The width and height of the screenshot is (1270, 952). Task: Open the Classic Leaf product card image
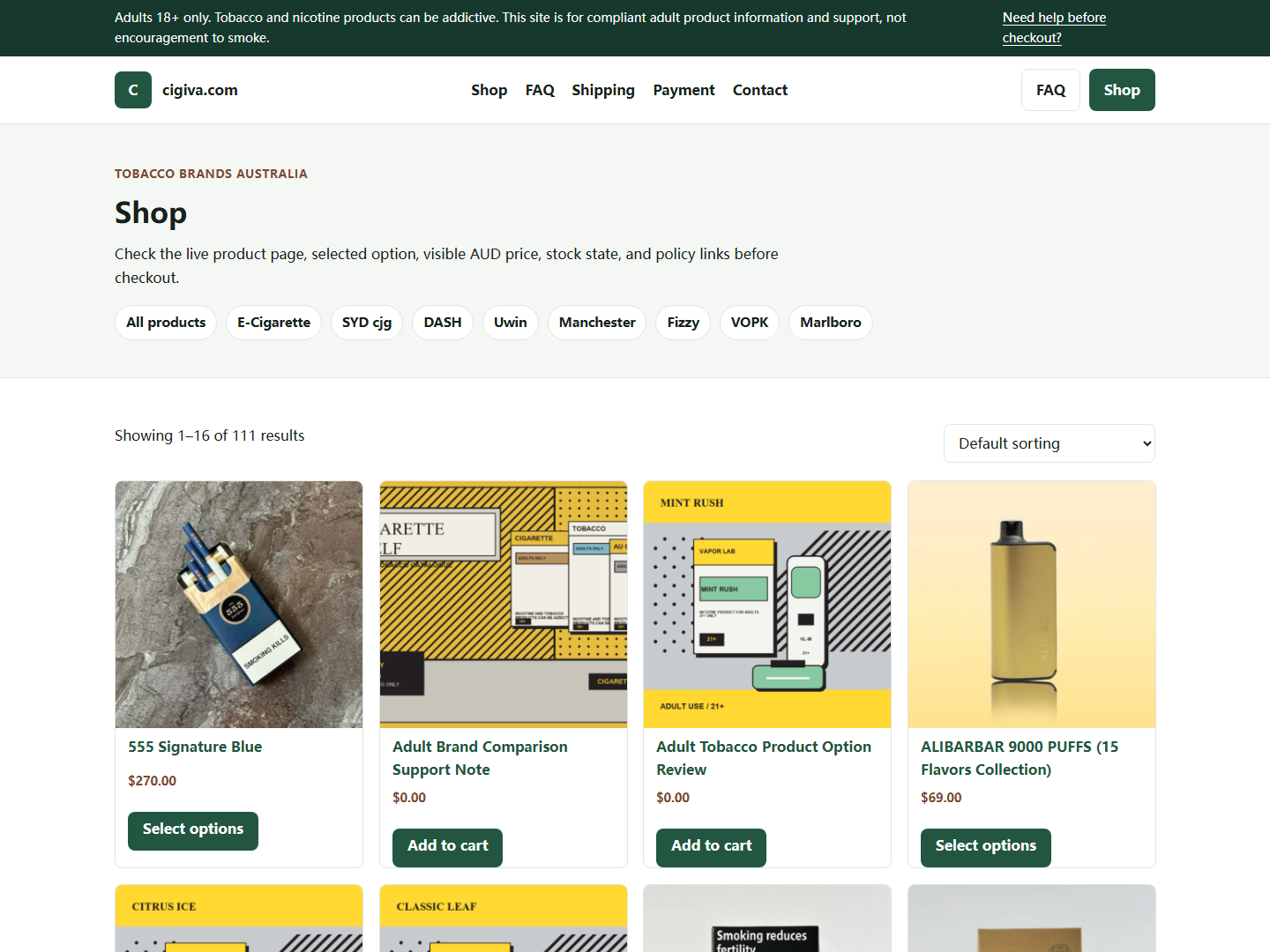[504, 919]
